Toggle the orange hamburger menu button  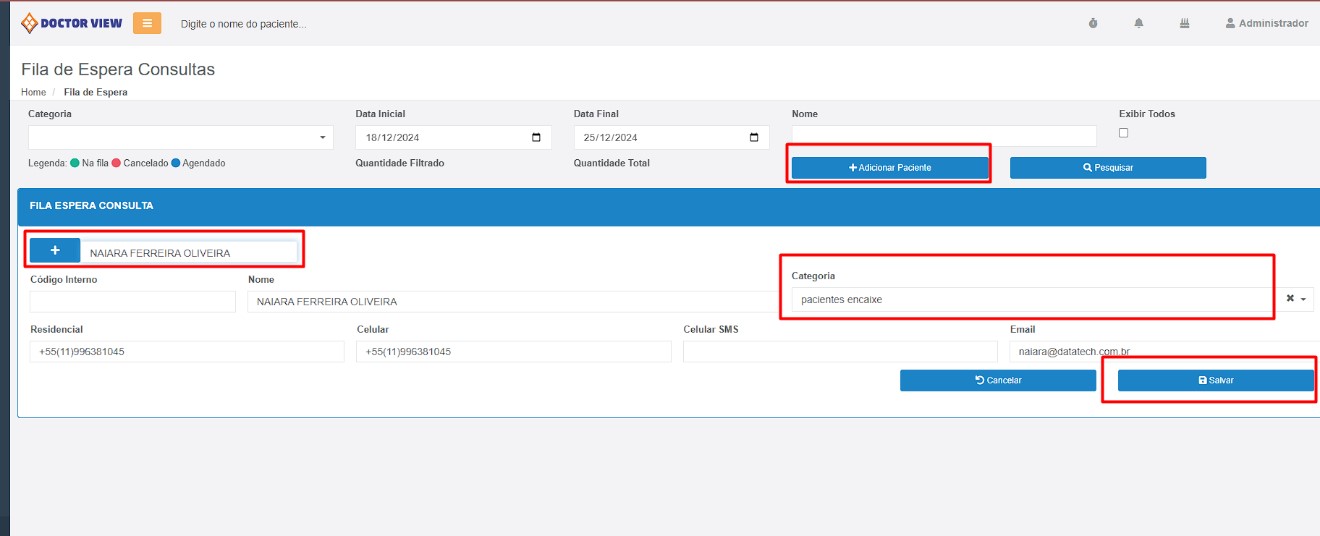[147, 22]
